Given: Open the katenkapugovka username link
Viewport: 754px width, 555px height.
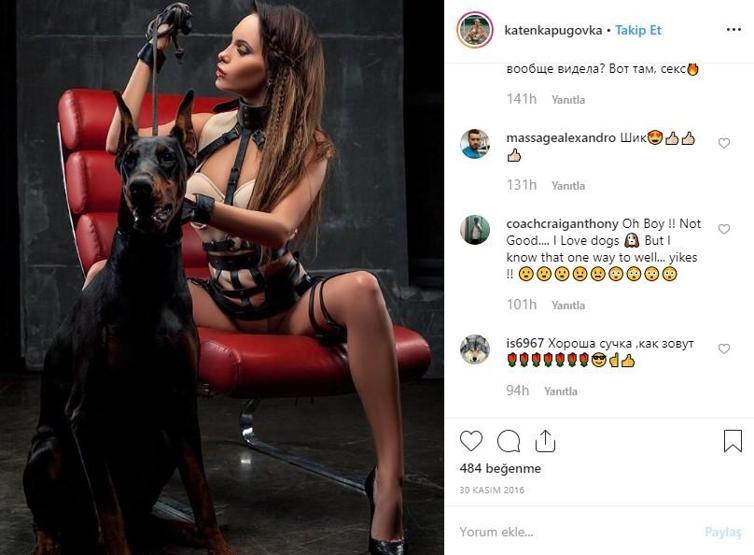Looking at the screenshot, I should (553, 30).
